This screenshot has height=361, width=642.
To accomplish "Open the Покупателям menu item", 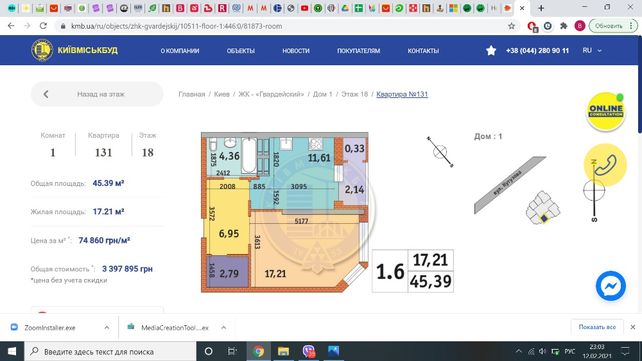I will click(359, 51).
